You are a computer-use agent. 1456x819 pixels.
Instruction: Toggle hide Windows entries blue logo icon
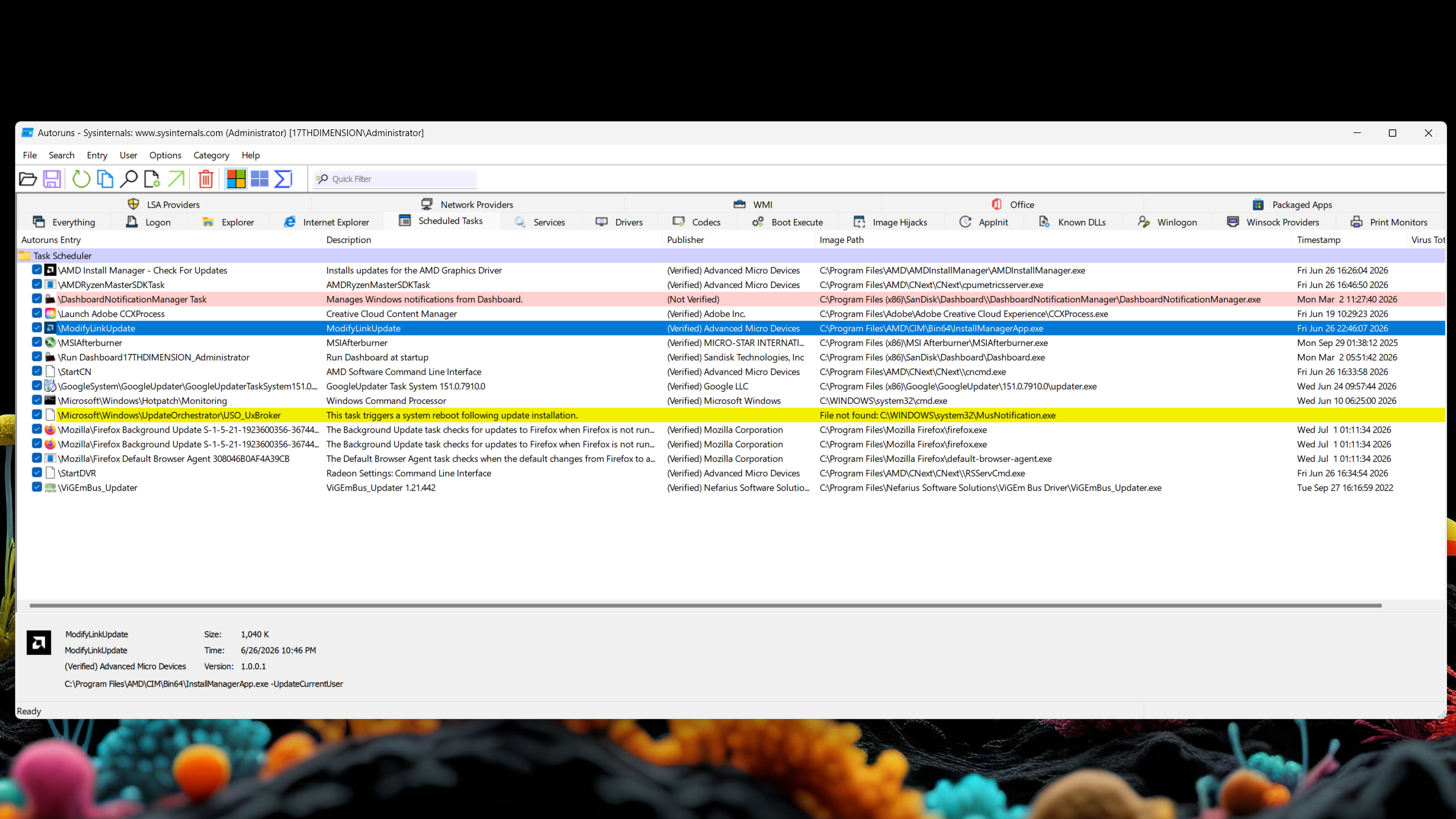[x=260, y=179]
